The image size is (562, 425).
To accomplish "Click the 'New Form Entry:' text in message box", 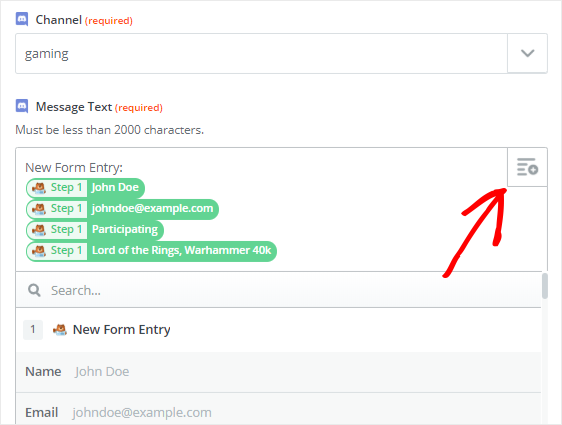I will 74,167.
